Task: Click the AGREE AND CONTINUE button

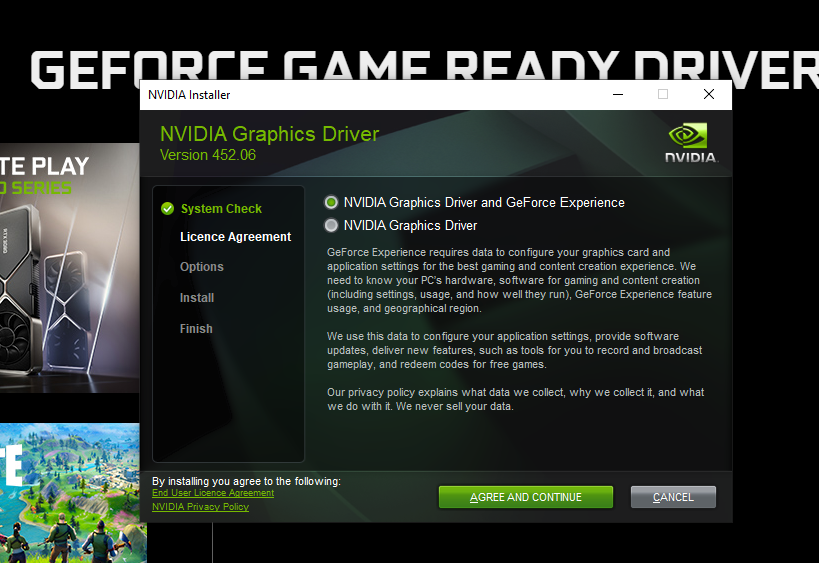Action: click(x=525, y=497)
